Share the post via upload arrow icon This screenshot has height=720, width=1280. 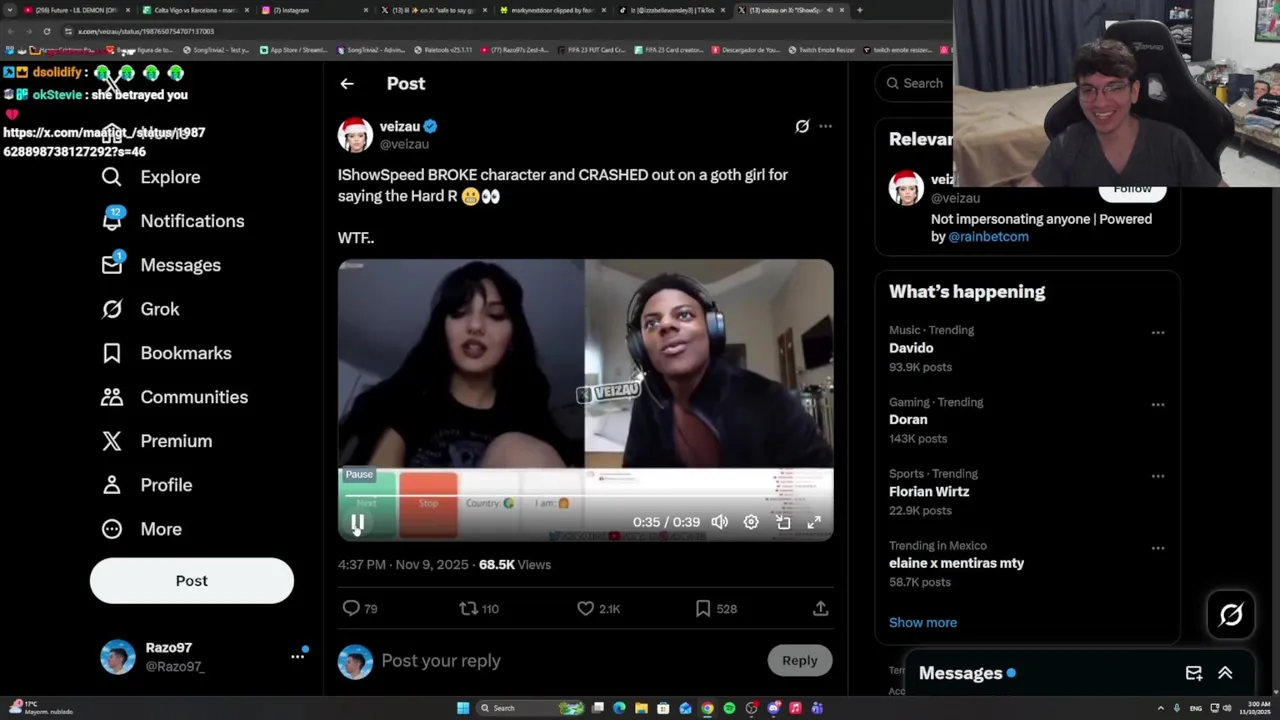pyautogui.click(x=820, y=608)
